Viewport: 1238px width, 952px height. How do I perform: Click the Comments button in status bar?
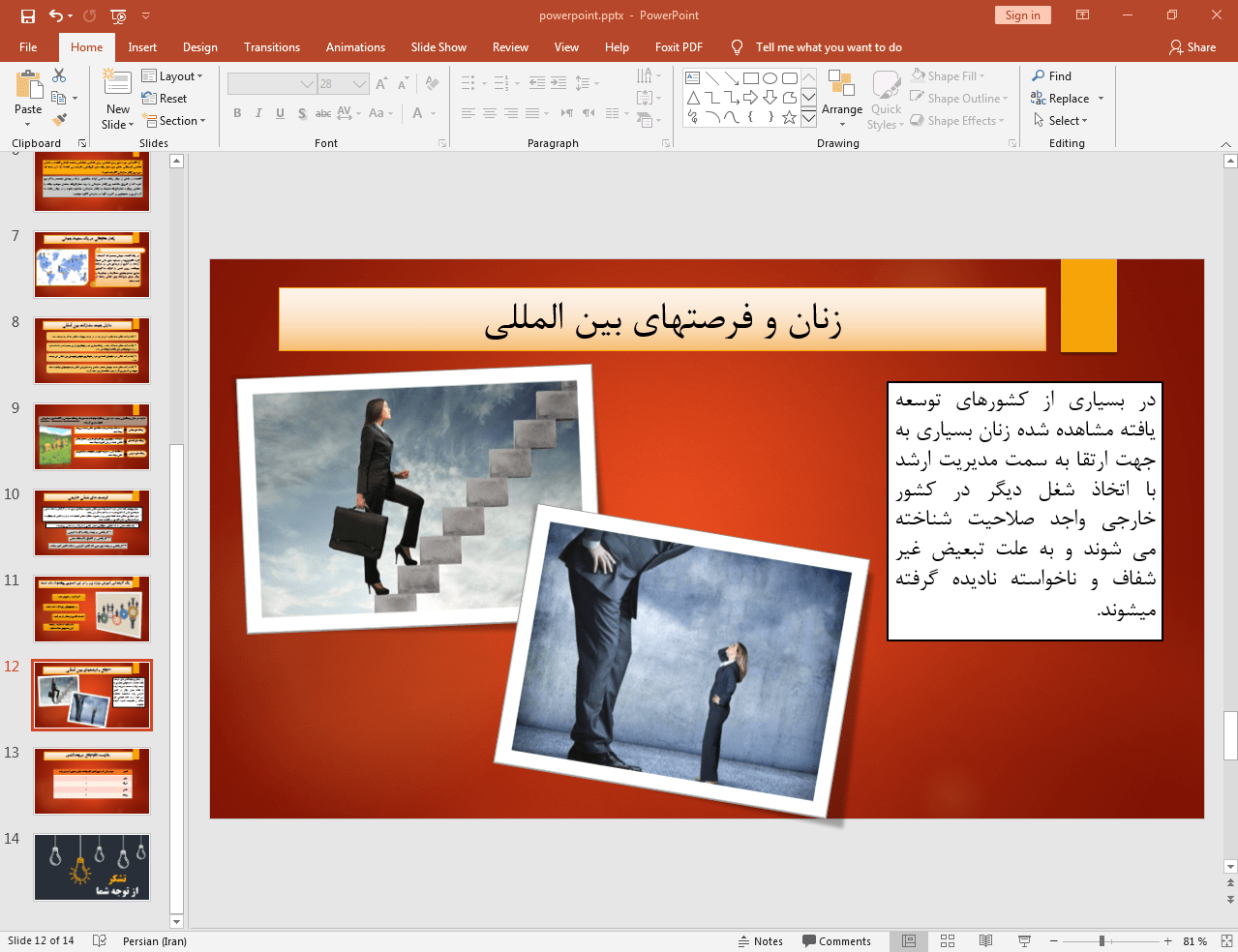click(836, 941)
